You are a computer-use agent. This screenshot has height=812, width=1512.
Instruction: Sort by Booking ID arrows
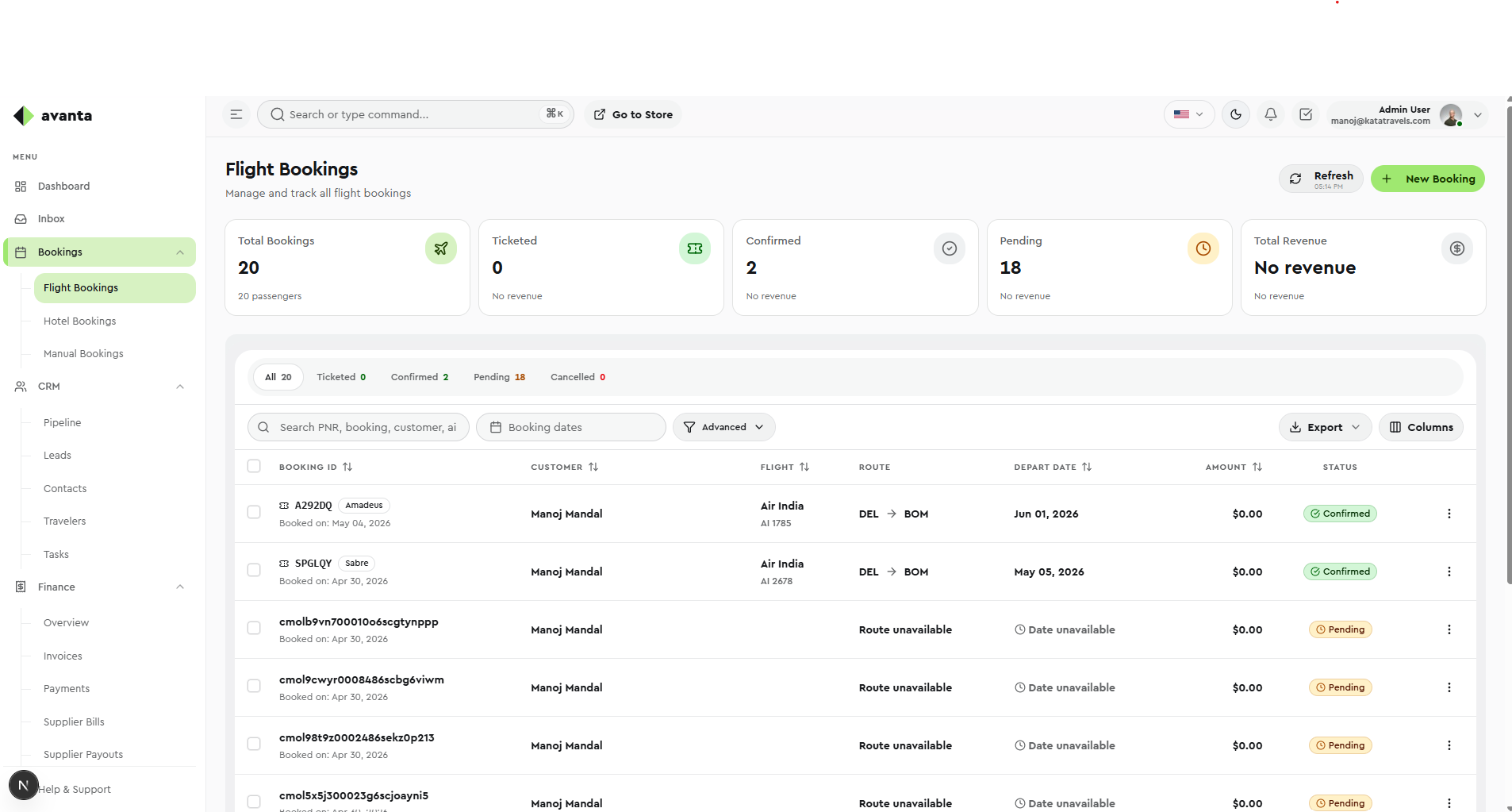point(347,467)
